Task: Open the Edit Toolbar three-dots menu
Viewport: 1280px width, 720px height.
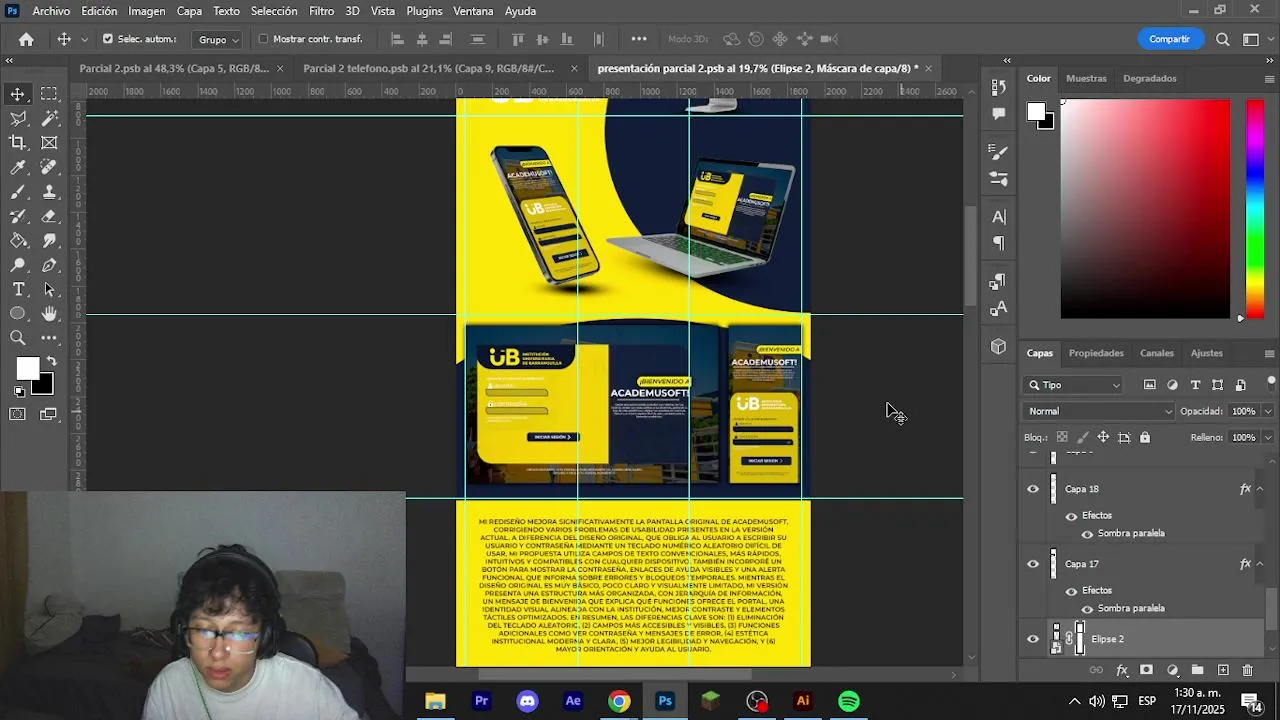Action: 49,338
